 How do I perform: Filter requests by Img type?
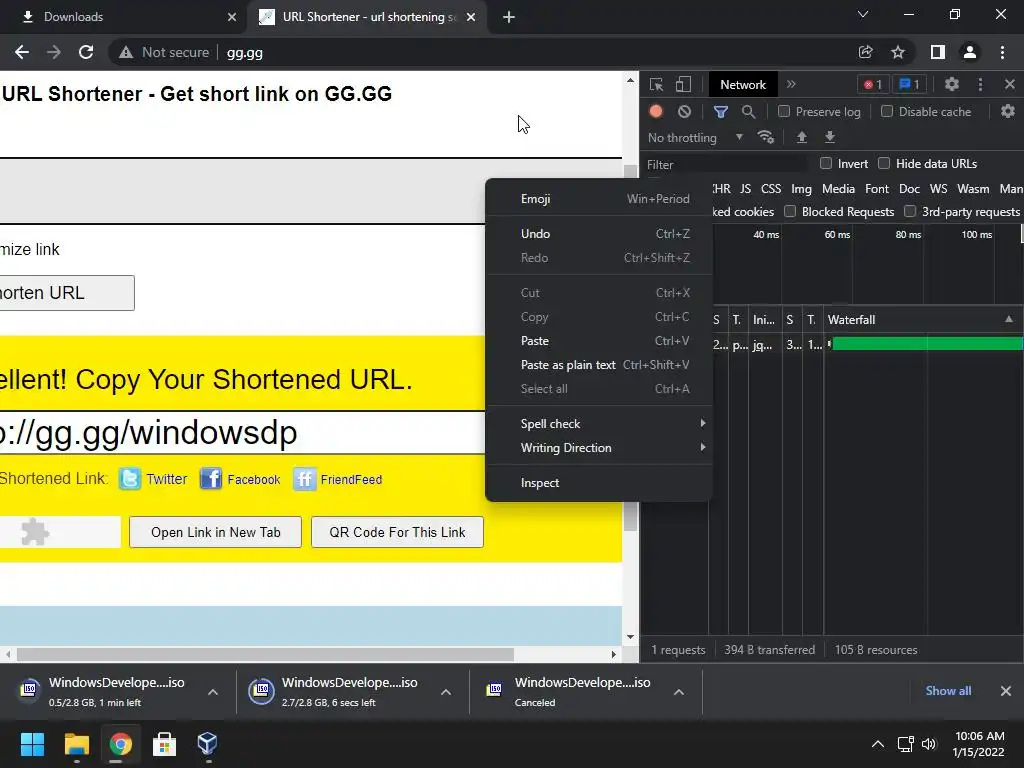click(x=801, y=189)
